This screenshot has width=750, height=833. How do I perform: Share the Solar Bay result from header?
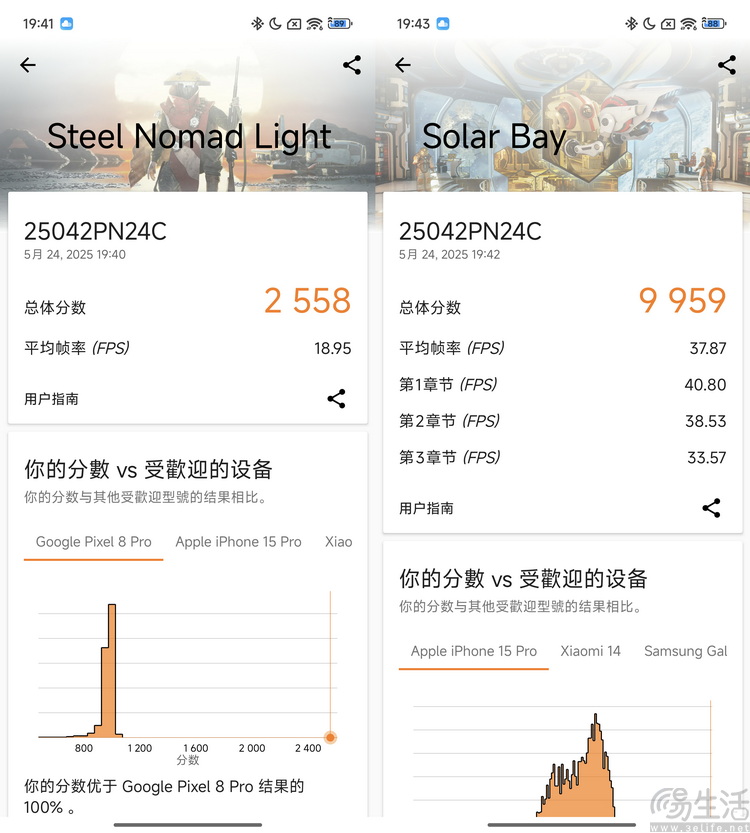(x=727, y=65)
